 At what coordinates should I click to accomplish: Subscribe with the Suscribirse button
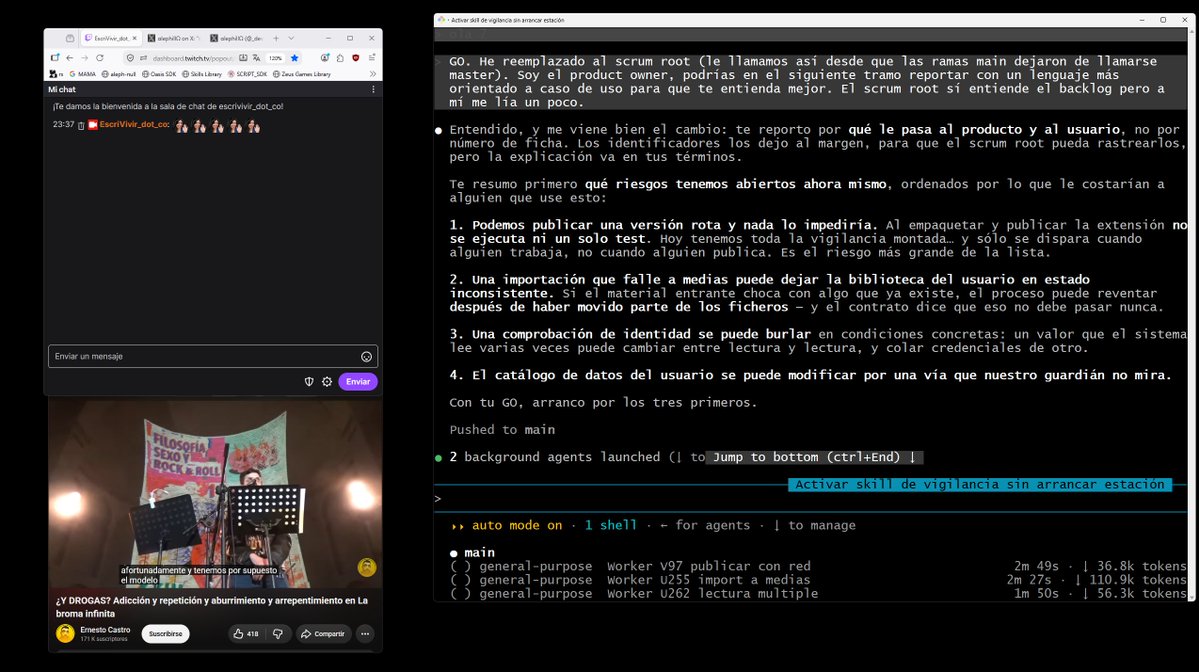pyautogui.click(x=165, y=634)
